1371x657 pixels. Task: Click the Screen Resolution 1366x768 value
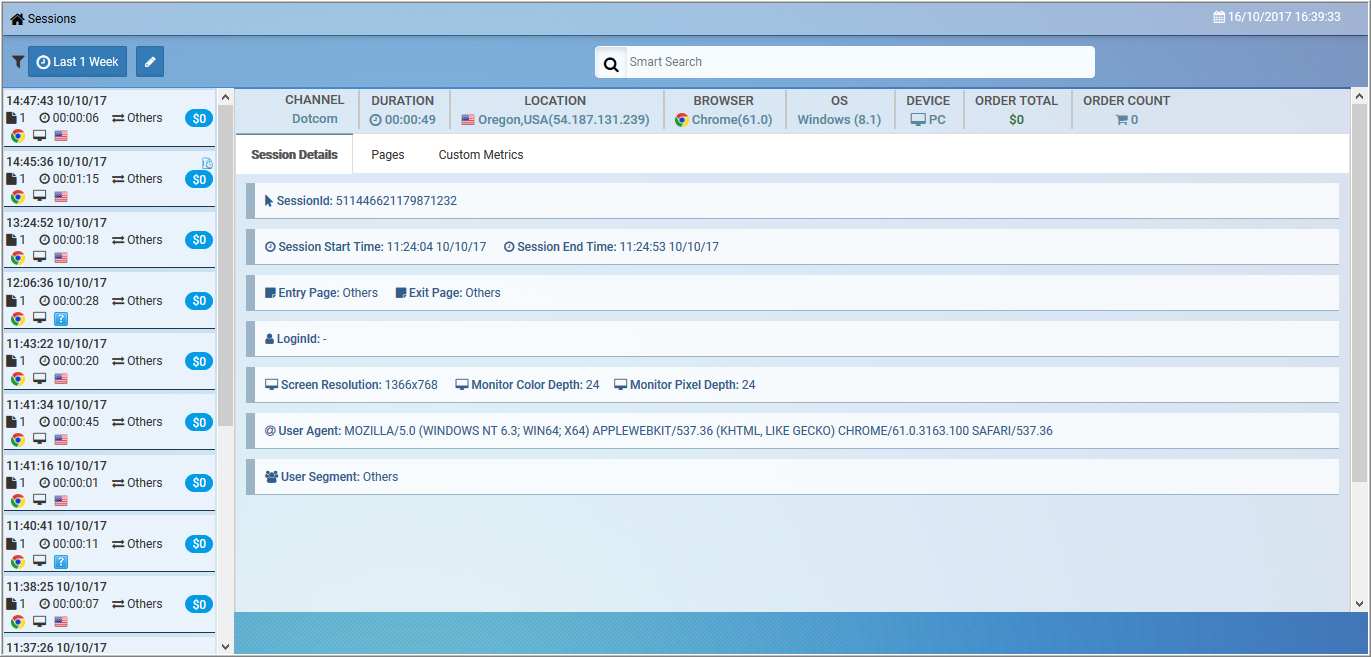tap(411, 385)
